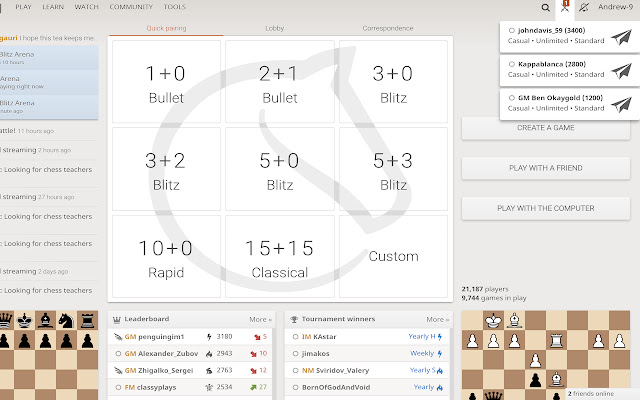
Task: Click the 21,187 players count
Action: (485, 289)
